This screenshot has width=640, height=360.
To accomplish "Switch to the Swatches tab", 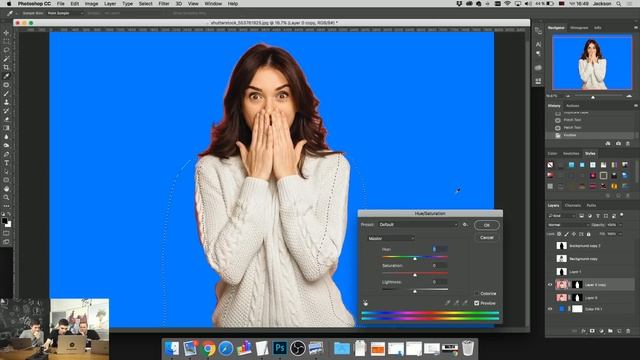I will (571, 153).
